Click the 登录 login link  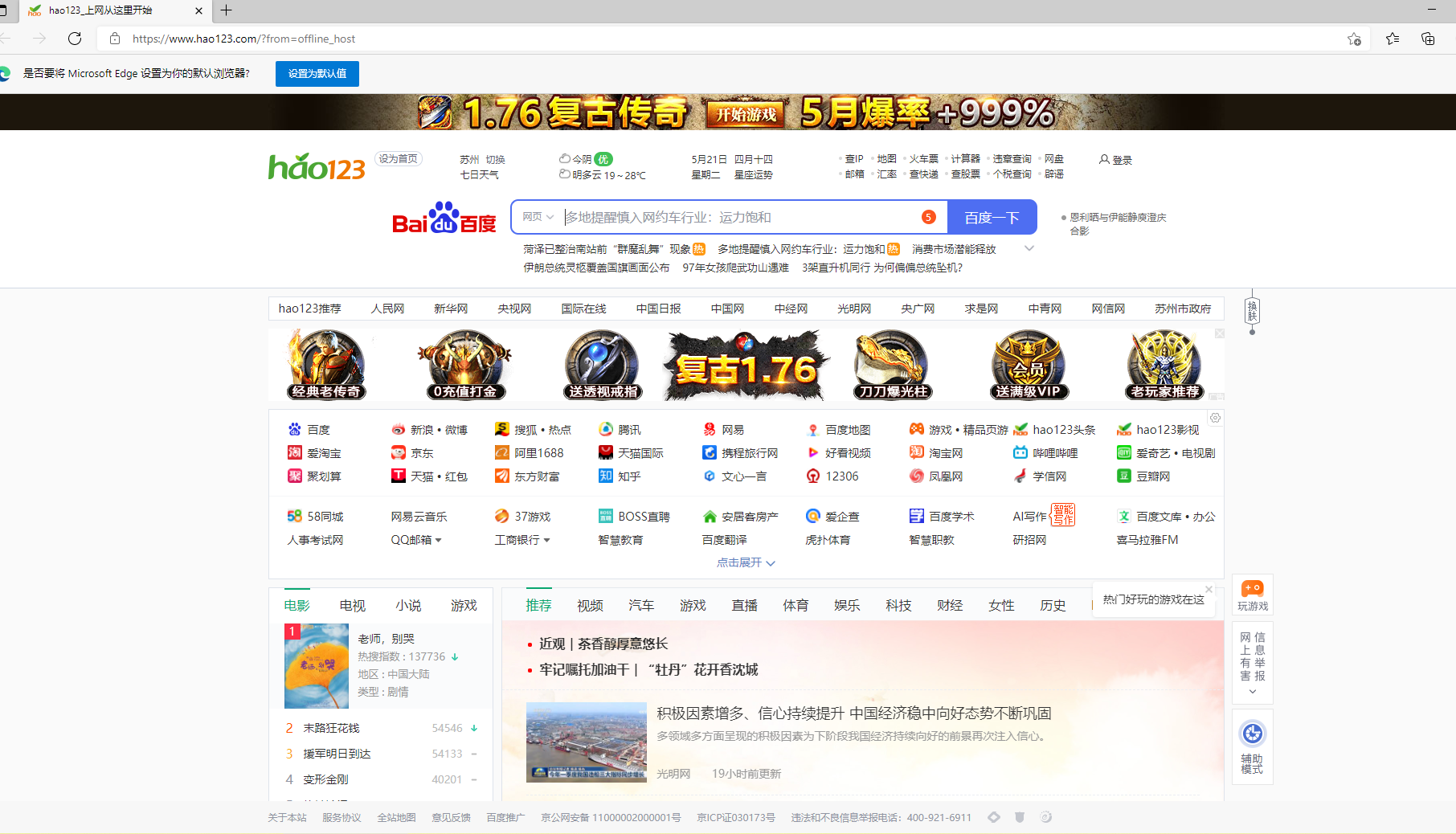(1116, 160)
